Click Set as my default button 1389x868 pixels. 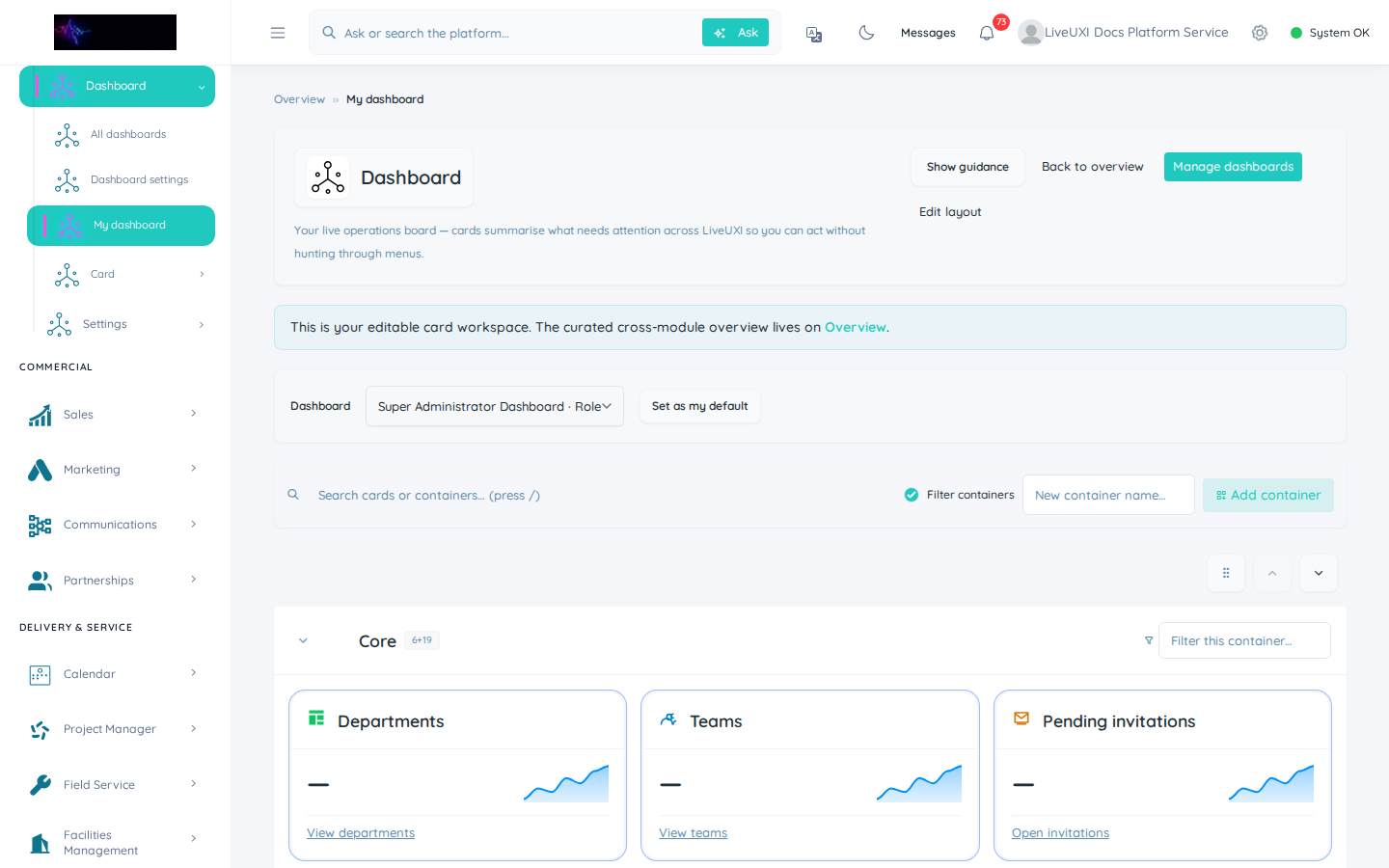(x=699, y=406)
